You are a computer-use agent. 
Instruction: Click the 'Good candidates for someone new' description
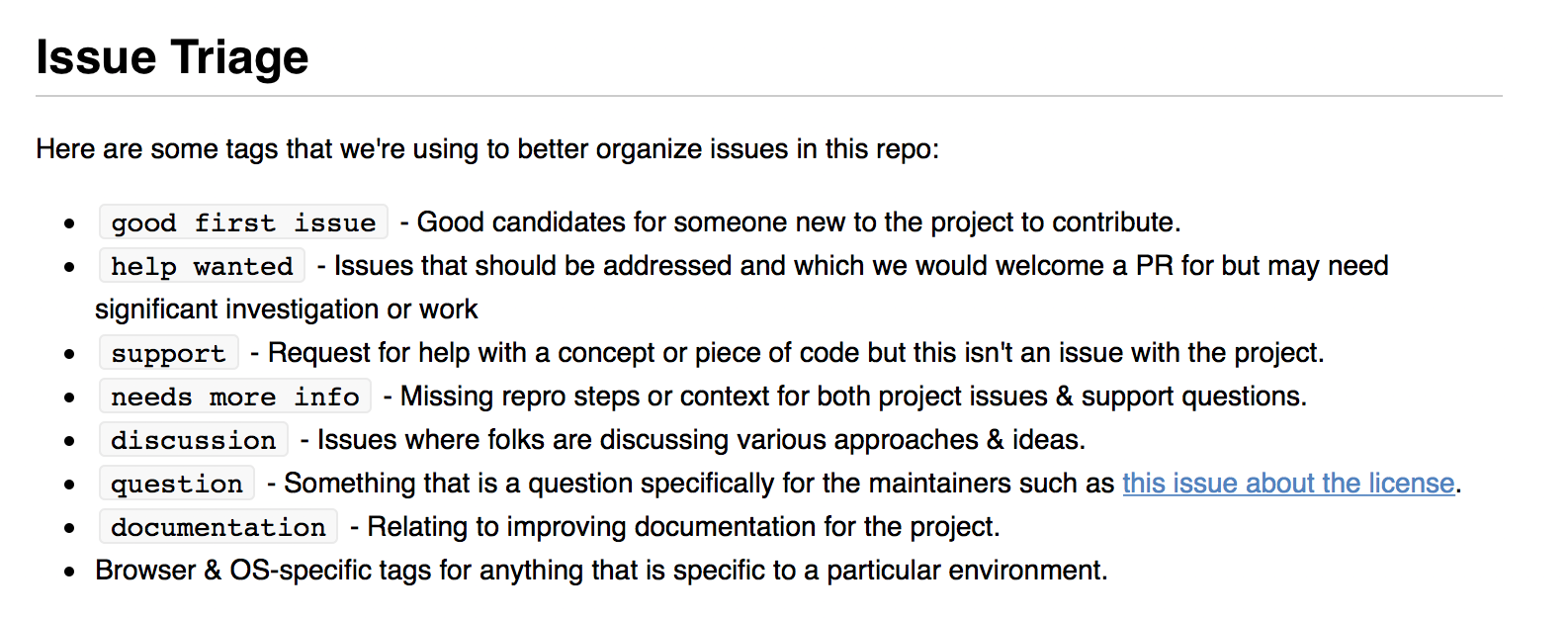[x=799, y=222]
